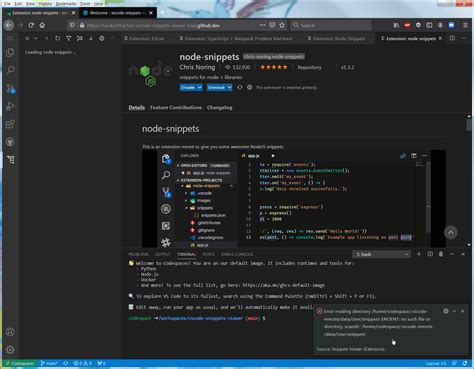
Task: Bookmark this page with the star icon
Action: coord(282,25)
